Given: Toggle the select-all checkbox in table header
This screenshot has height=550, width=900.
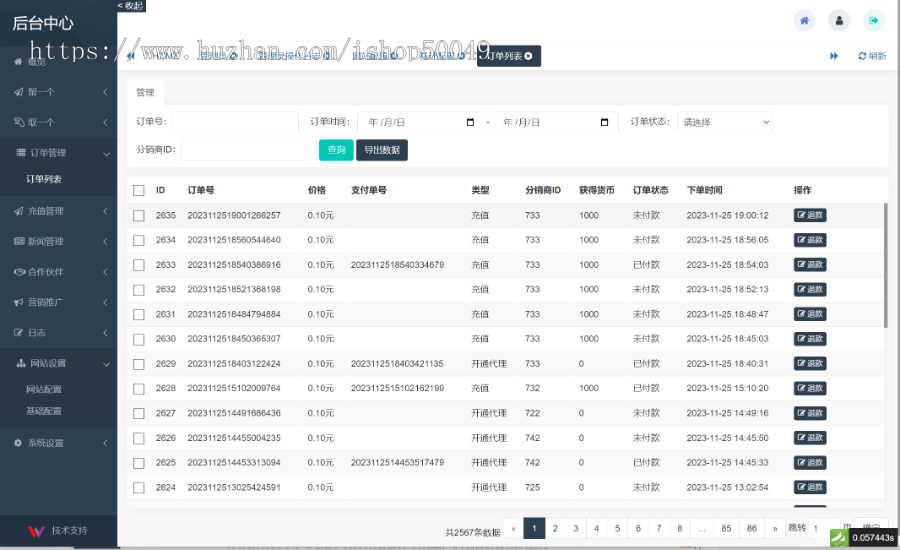Looking at the screenshot, I should 139,190.
